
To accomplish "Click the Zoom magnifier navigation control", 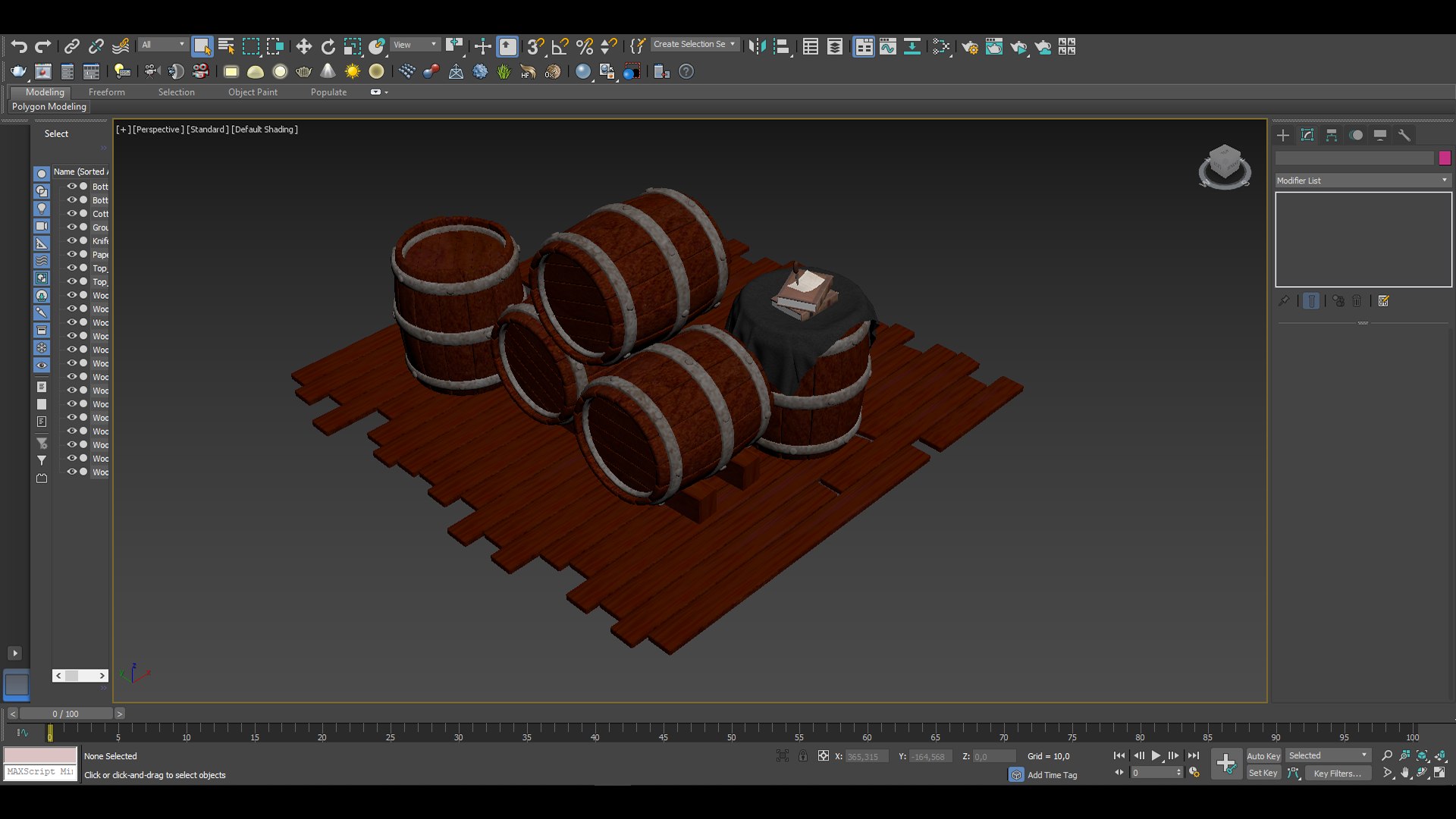I will click(x=1387, y=755).
